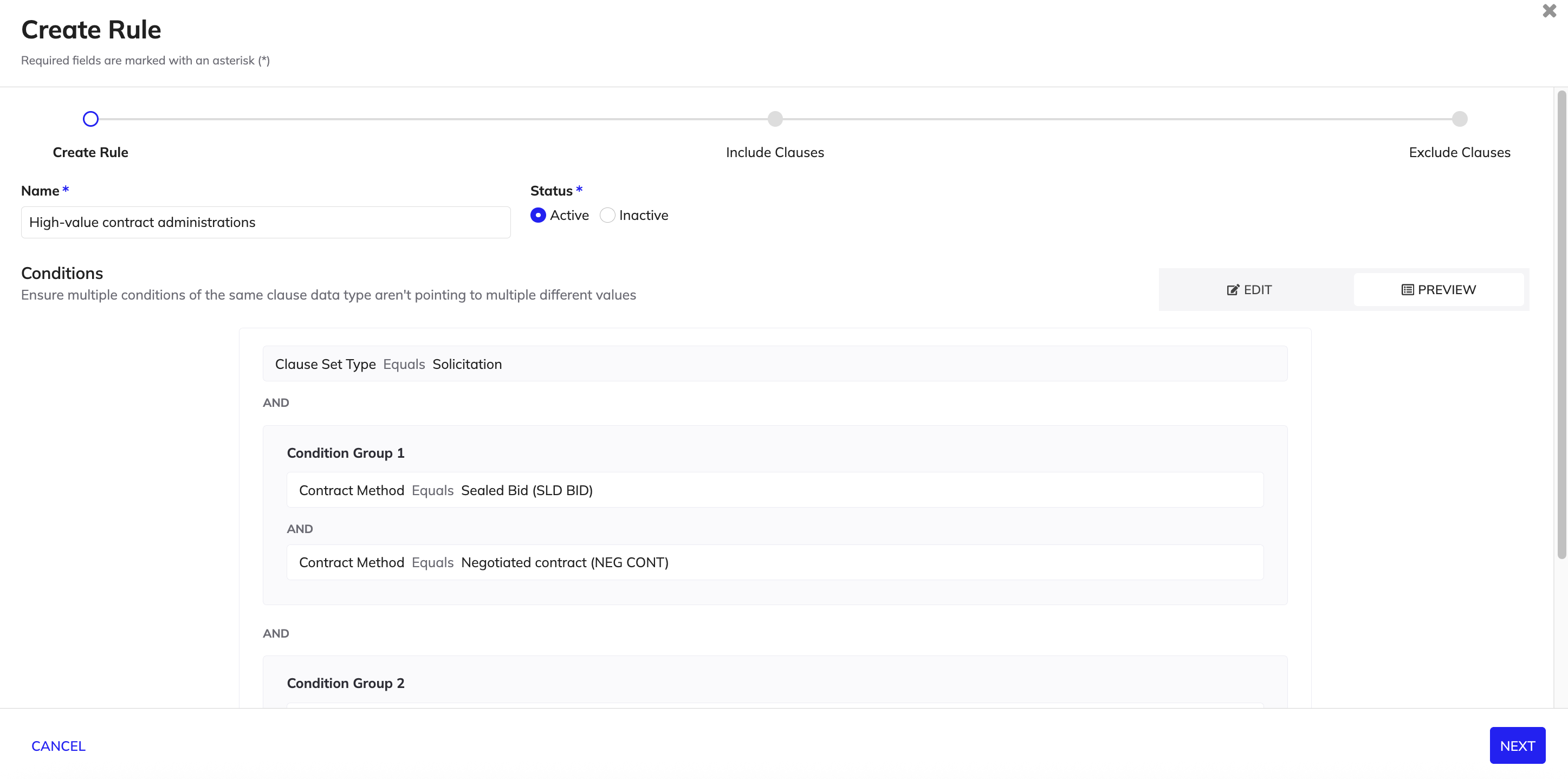The image size is (1568, 779).
Task: Click the Status field label
Action: click(x=551, y=191)
